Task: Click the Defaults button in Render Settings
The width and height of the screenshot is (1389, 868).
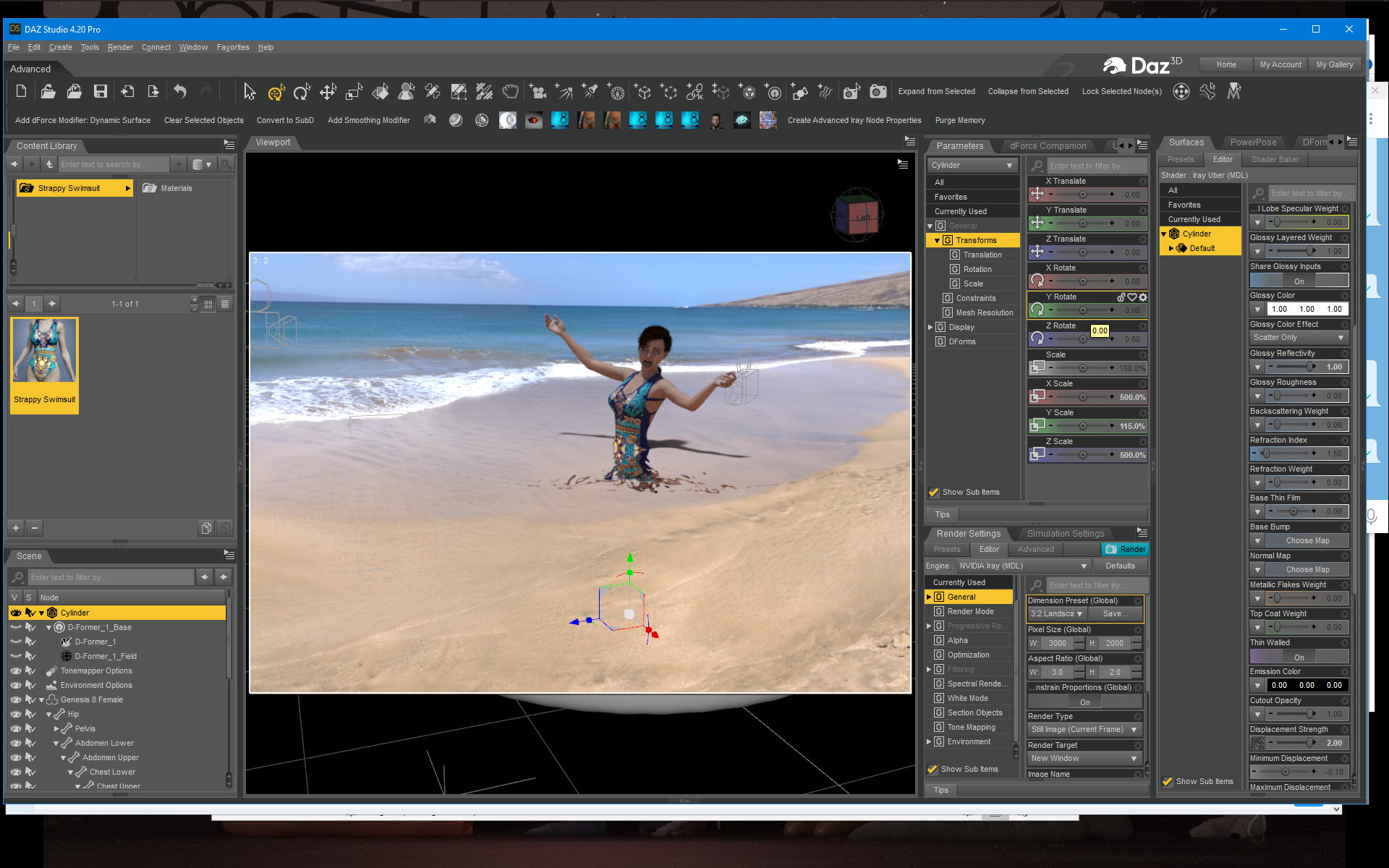Action: 1120,566
